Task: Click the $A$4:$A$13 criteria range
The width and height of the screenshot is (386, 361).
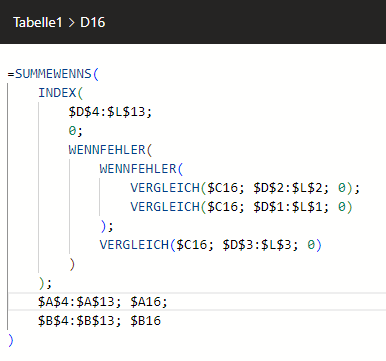Action: click(76, 302)
